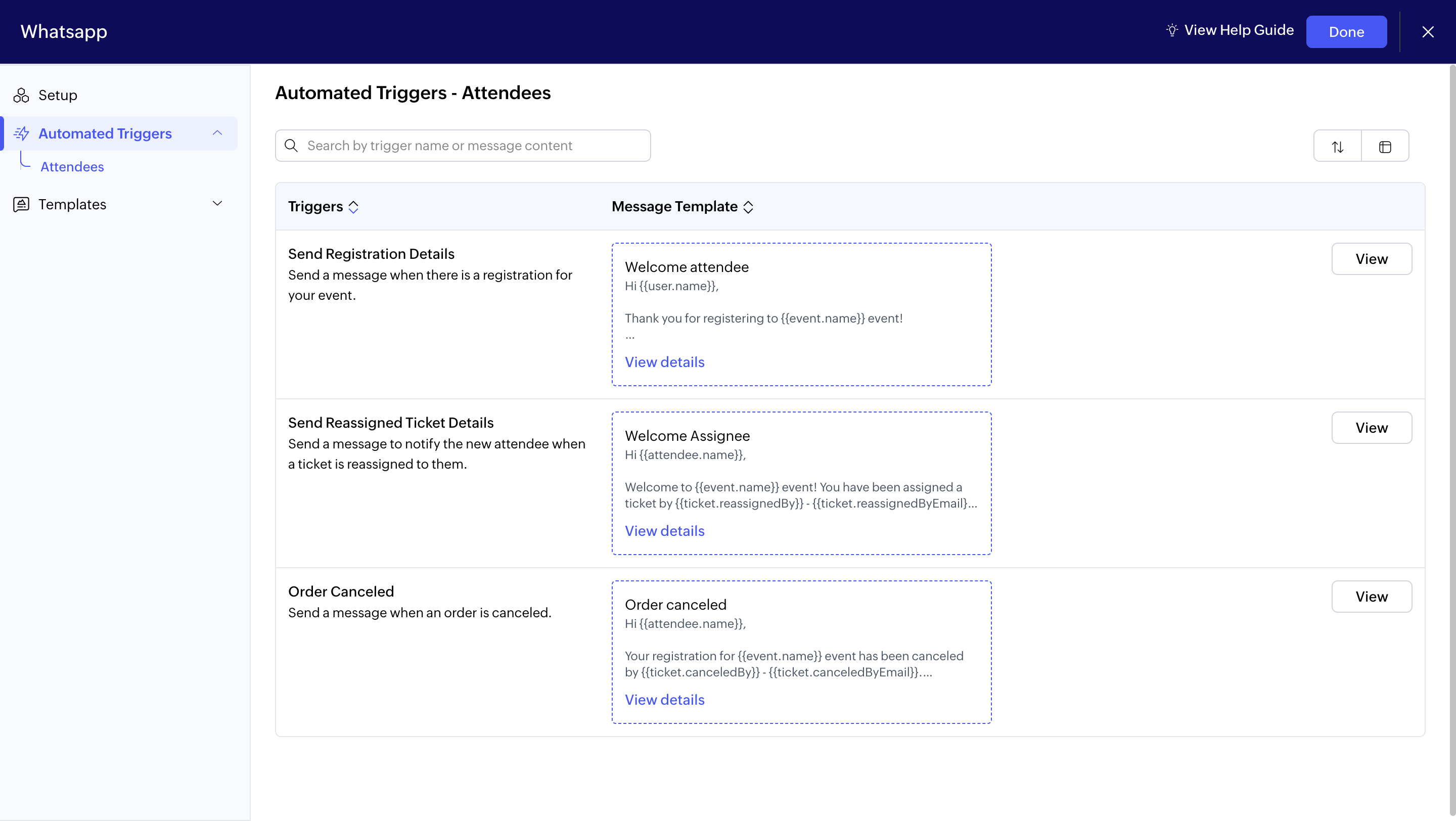Close the Whatsapp panel with X
Viewport: 1456px width, 821px height.
tap(1428, 32)
